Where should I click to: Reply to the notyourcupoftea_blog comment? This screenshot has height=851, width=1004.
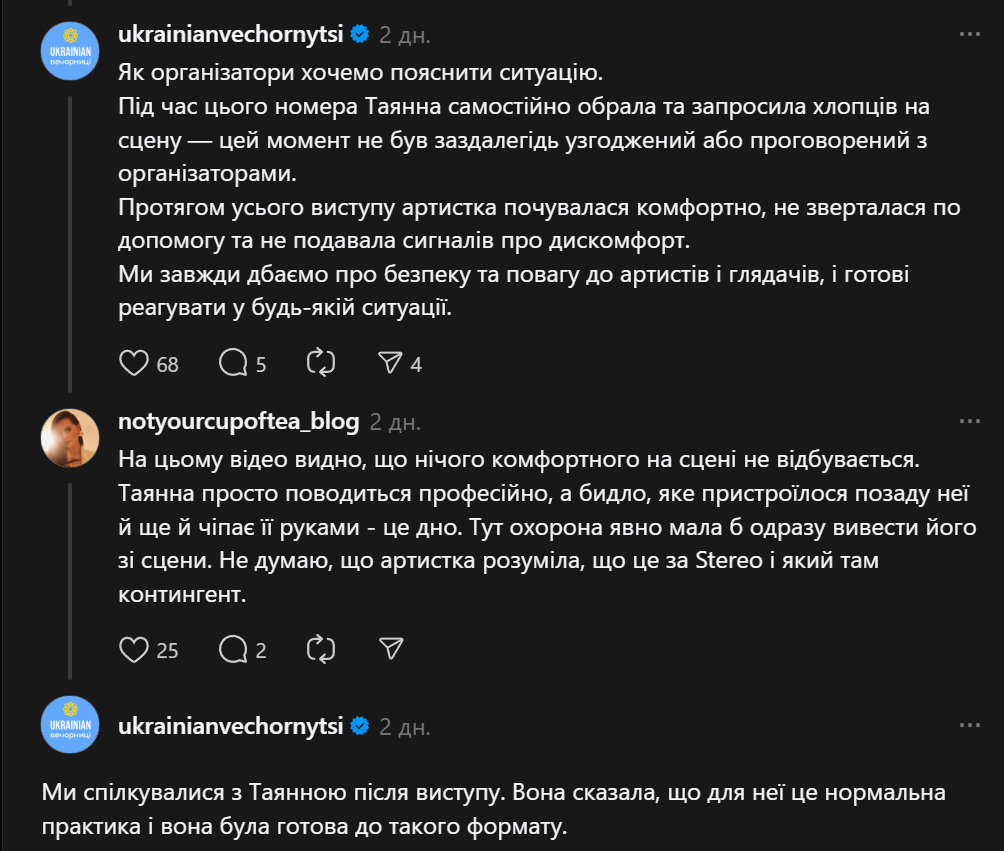(232, 650)
